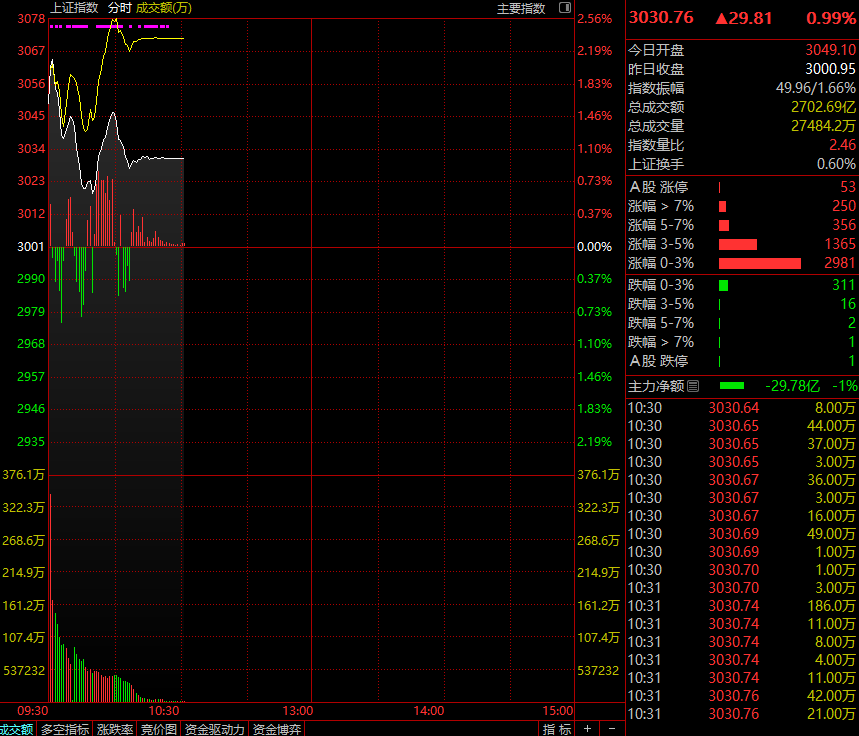Image resolution: width=859 pixels, height=736 pixels.
Task: Click the 2935 price axis label
Action: tap(31, 442)
